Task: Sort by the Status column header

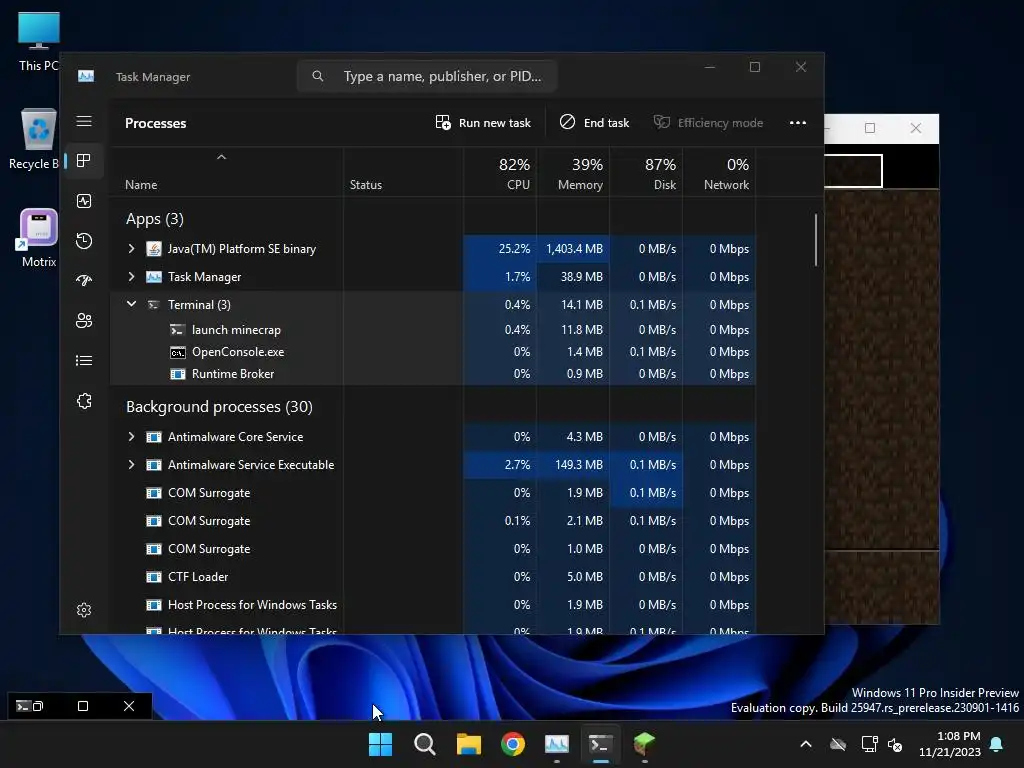Action: coord(404,173)
